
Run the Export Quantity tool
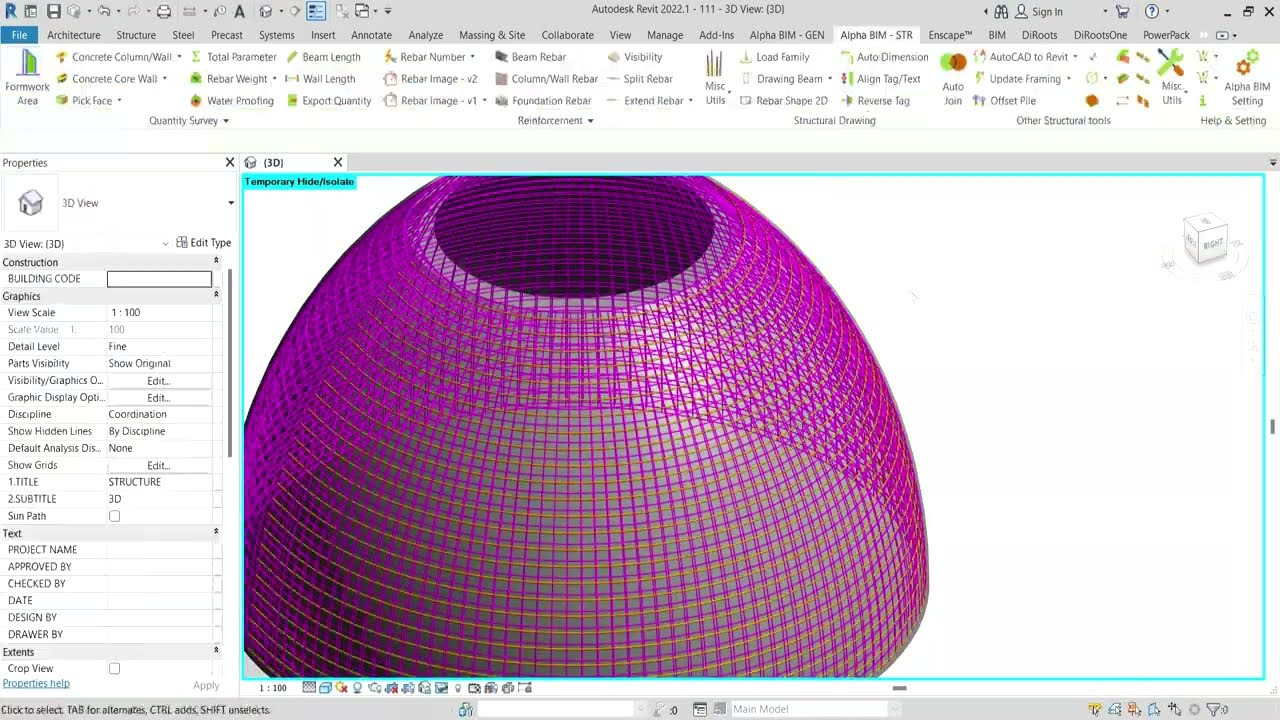point(328,101)
